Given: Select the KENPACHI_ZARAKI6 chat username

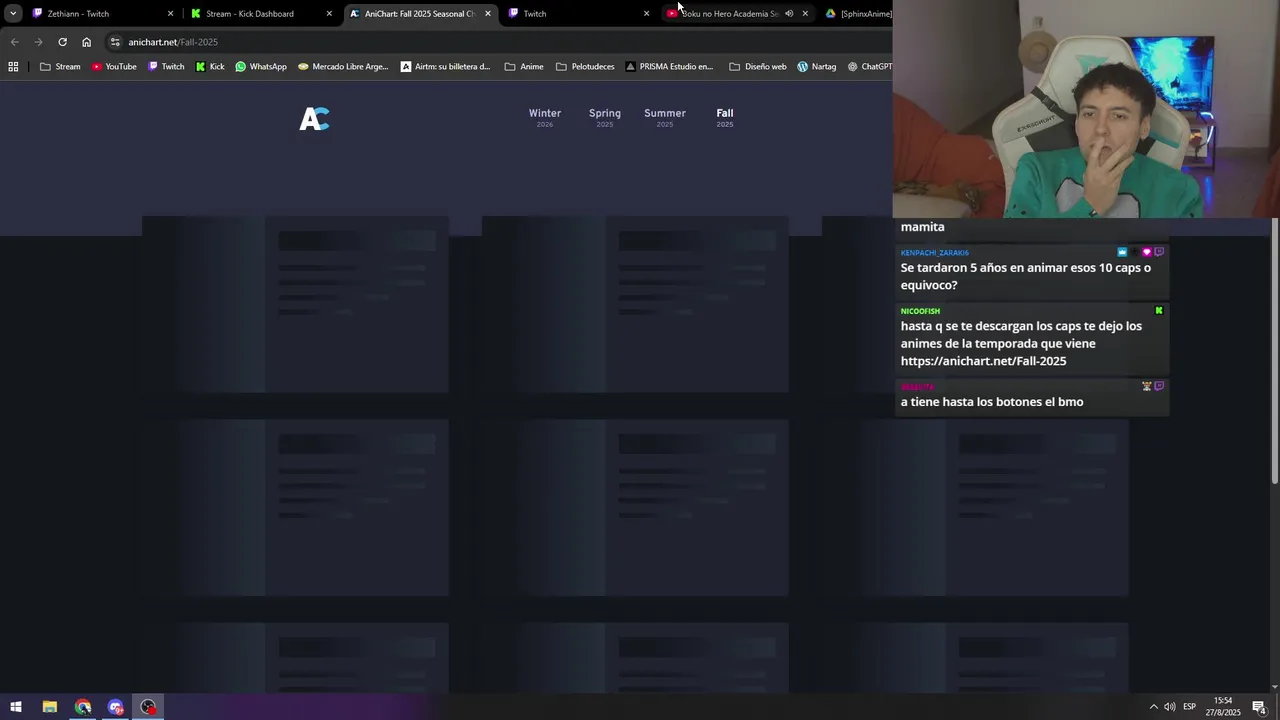Looking at the screenshot, I should point(934,253).
